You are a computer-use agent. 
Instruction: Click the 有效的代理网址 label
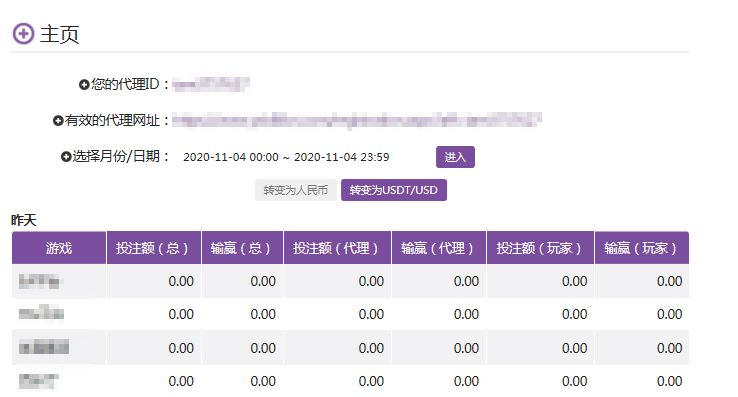click(x=112, y=121)
